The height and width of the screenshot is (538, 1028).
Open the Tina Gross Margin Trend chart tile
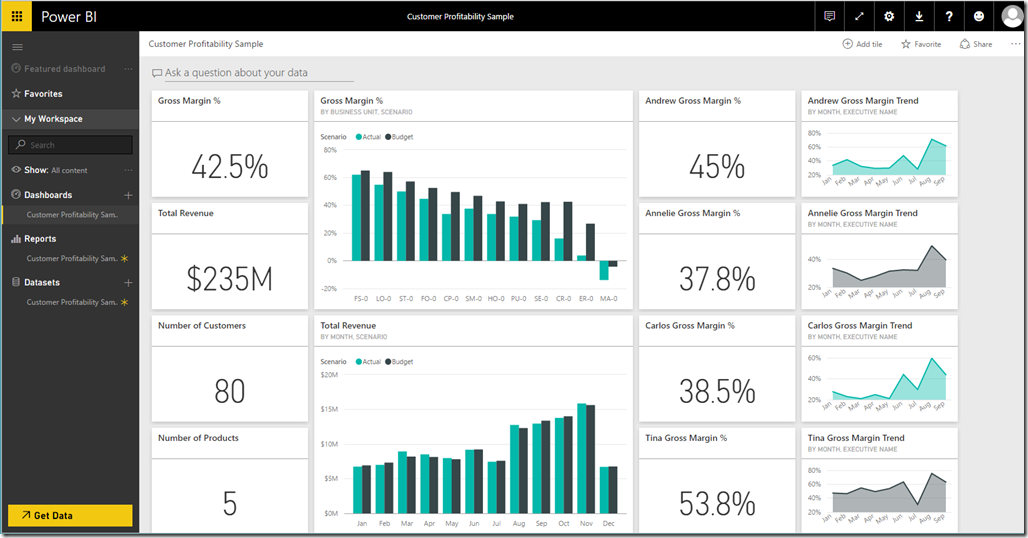(879, 480)
